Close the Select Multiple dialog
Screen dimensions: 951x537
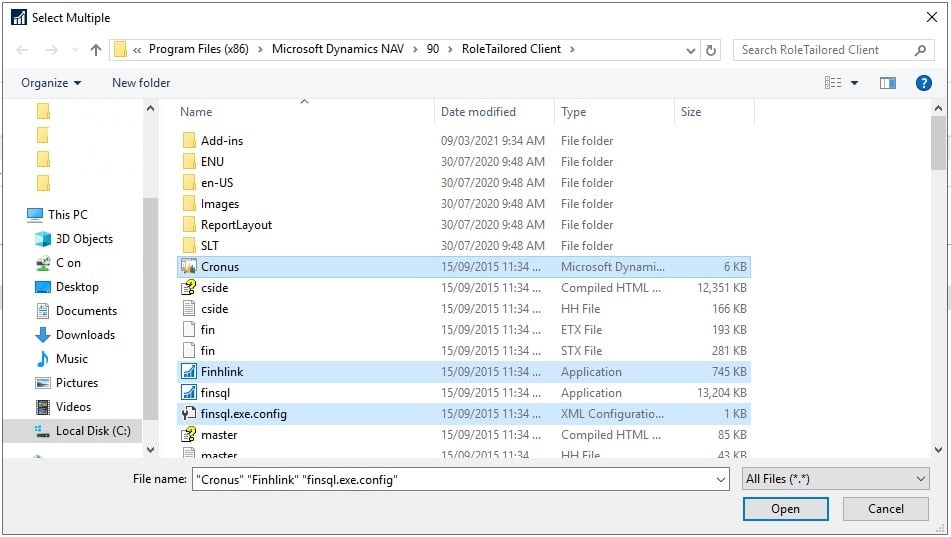932,18
